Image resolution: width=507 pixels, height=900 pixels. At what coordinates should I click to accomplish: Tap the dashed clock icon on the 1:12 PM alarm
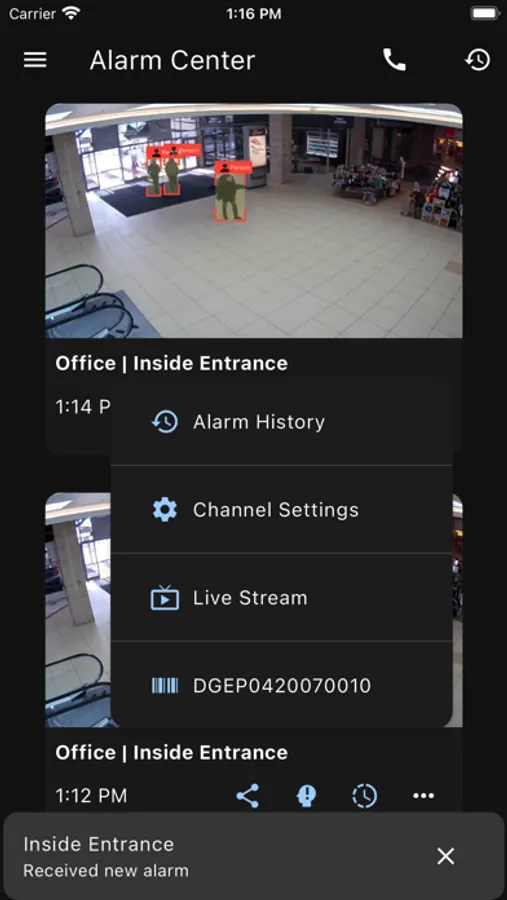pyautogui.click(x=365, y=796)
